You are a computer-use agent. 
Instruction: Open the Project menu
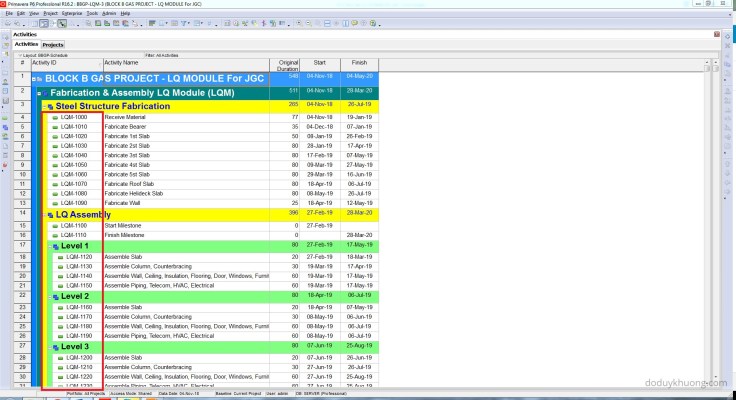(50, 13)
